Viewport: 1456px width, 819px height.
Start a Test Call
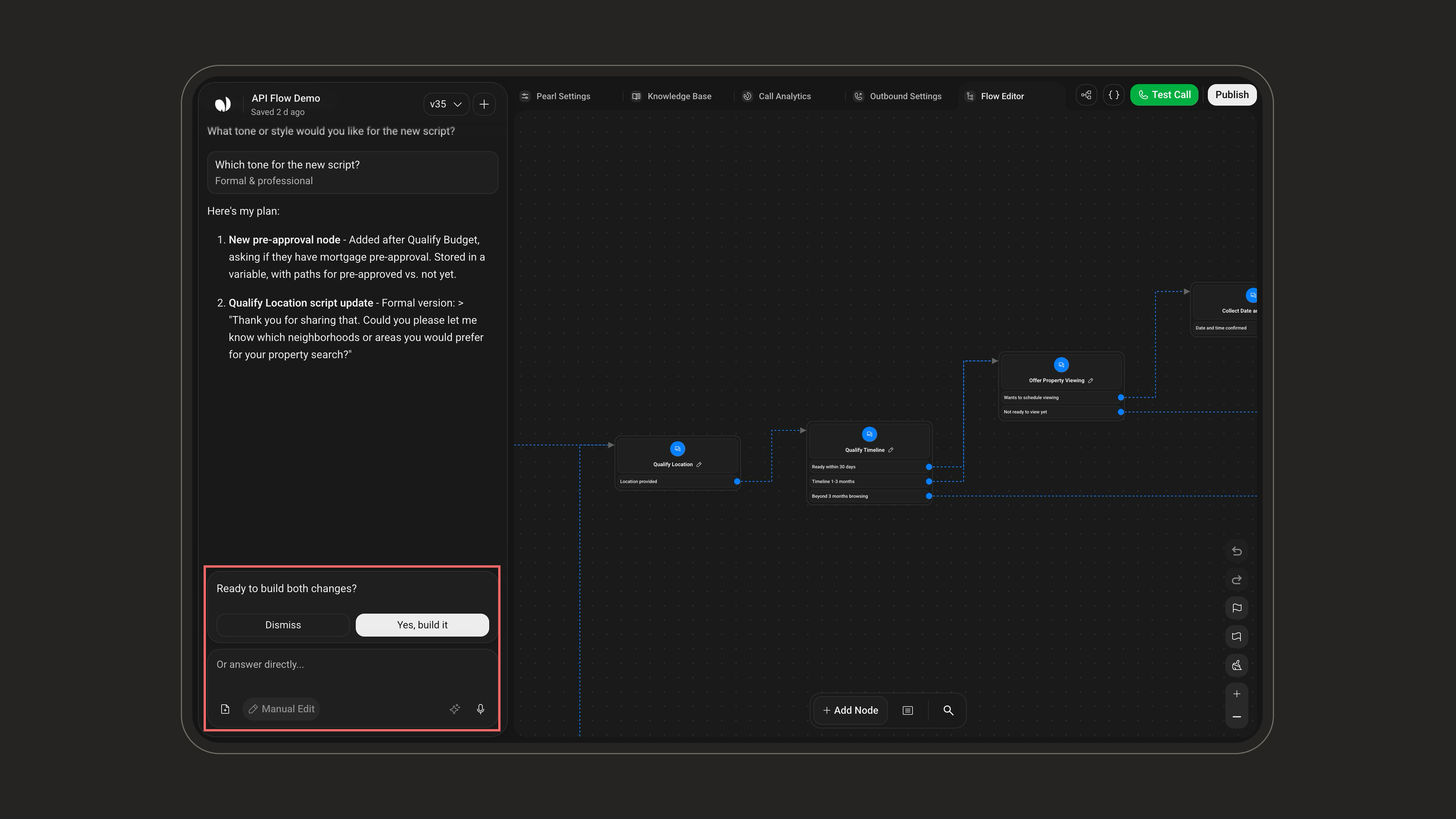pyautogui.click(x=1164, y=95)
